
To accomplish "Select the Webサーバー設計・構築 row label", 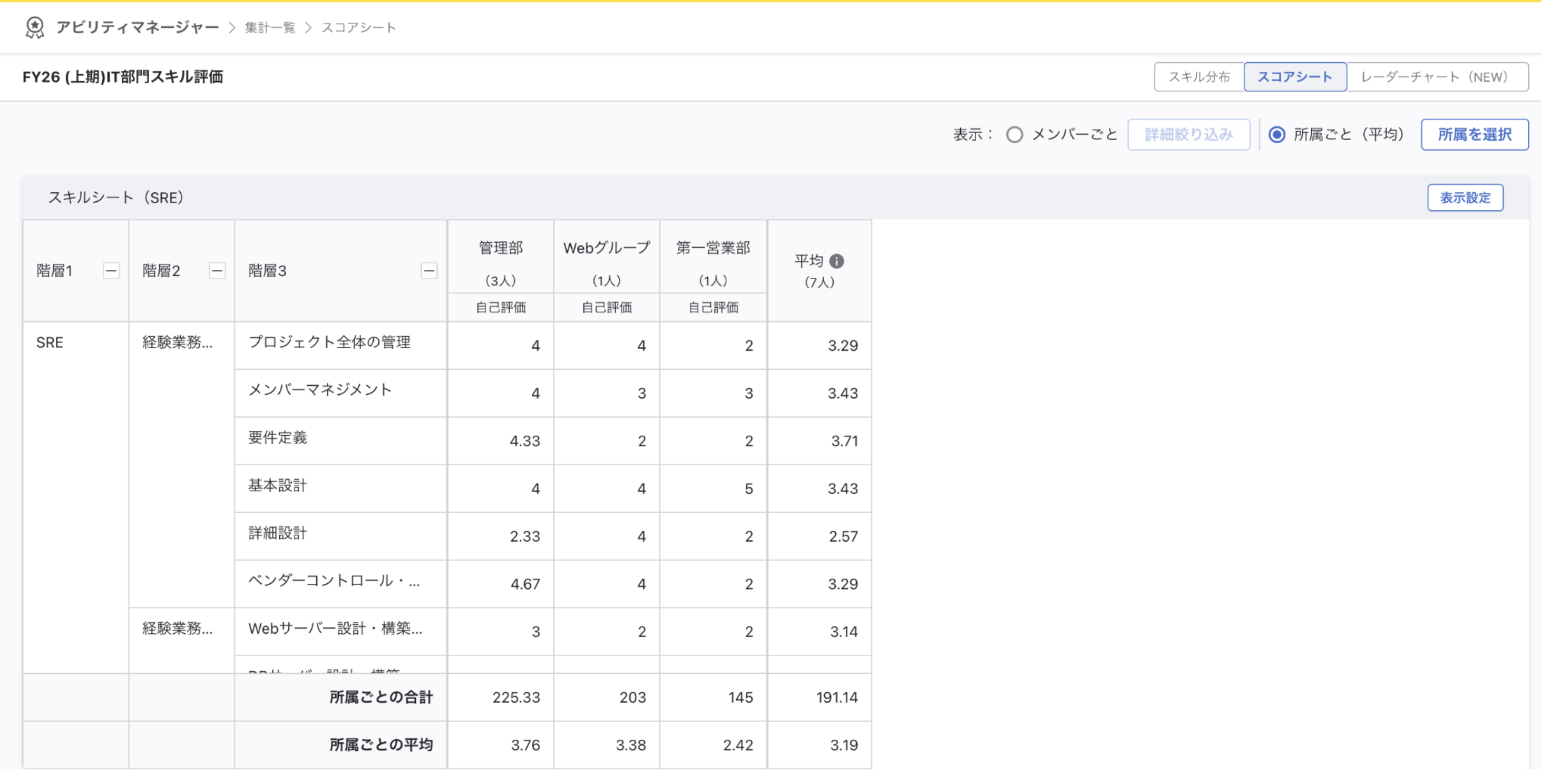I will click(335, 629).
